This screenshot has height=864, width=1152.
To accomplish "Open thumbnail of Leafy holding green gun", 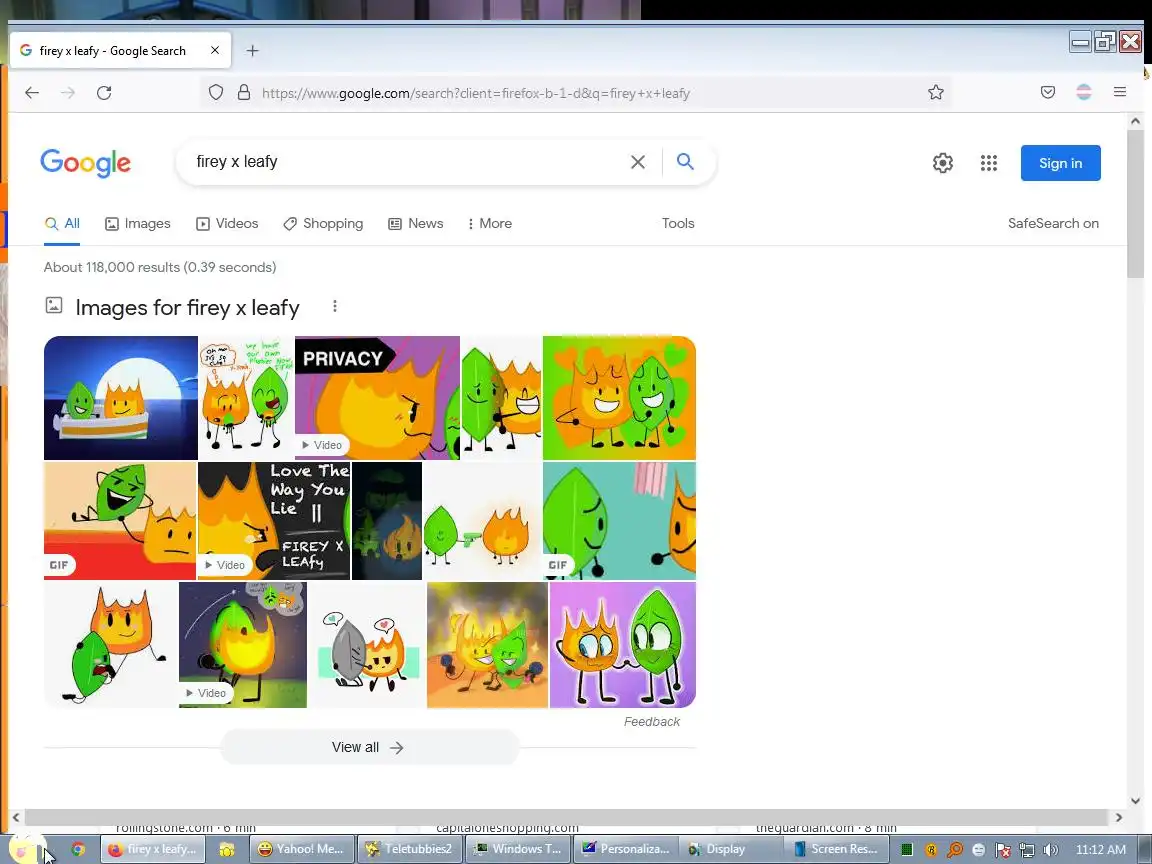I will [x=482, y=520].
